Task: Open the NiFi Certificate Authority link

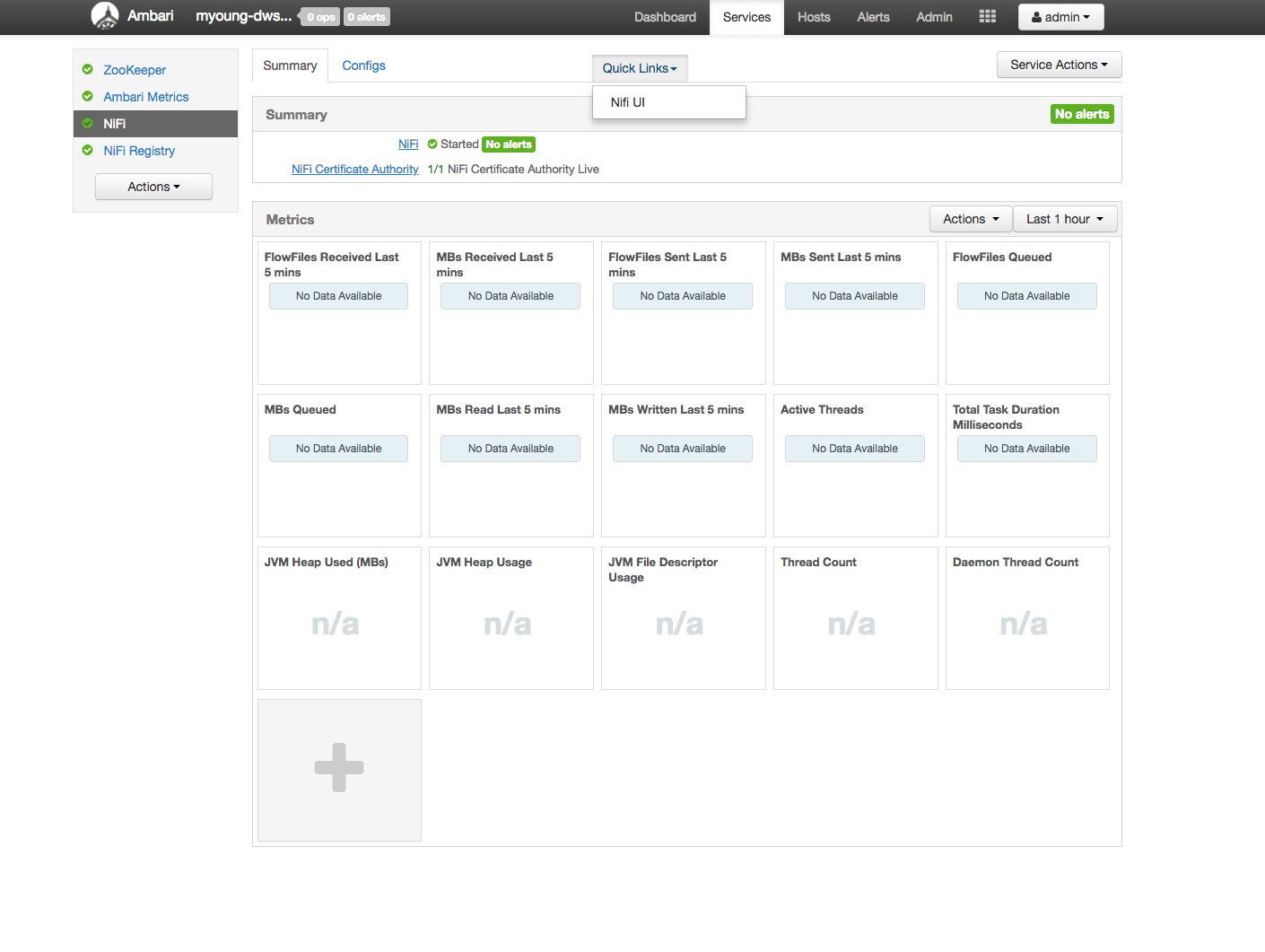Action: (x=354, y=169)
